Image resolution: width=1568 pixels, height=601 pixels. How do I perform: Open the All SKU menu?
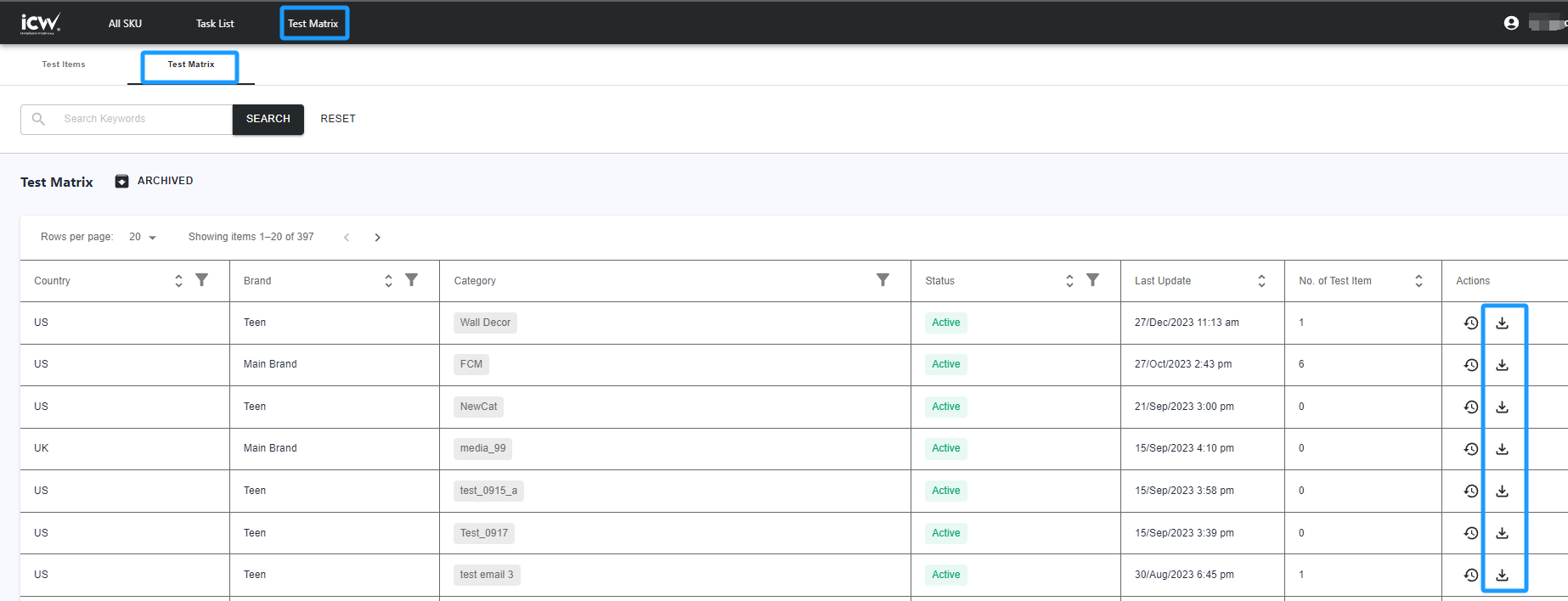click(125, 24)
